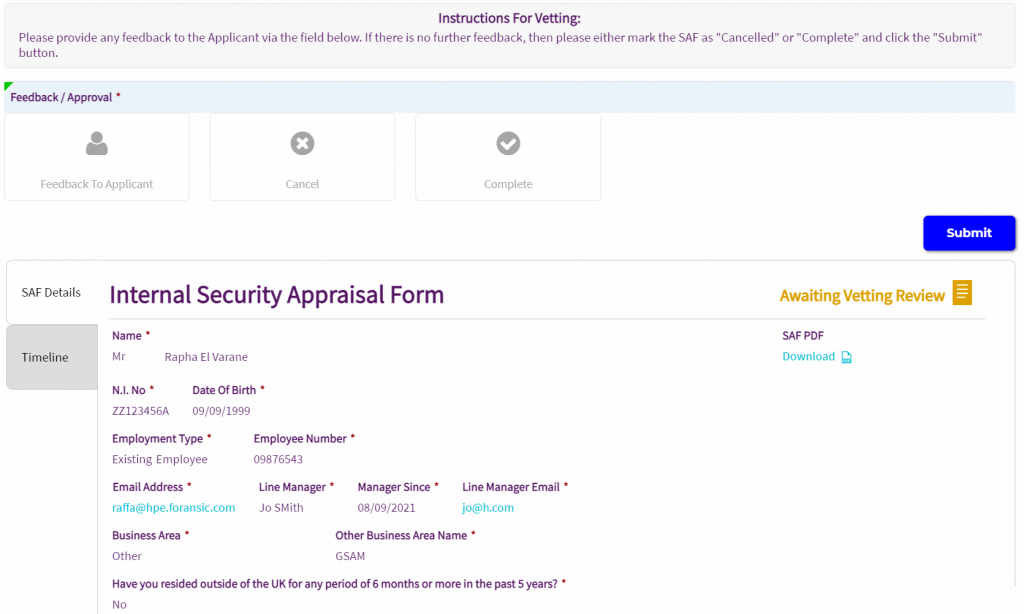Select the Feedback To Applicant option label
The height and width of the screenshot is (614, 1024).
pos(96,184)
